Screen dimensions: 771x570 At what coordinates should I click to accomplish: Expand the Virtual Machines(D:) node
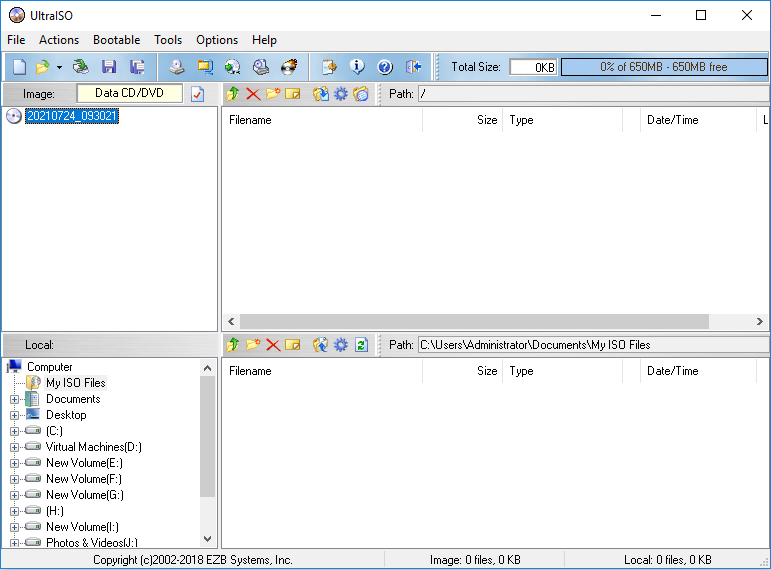[14, 448]
